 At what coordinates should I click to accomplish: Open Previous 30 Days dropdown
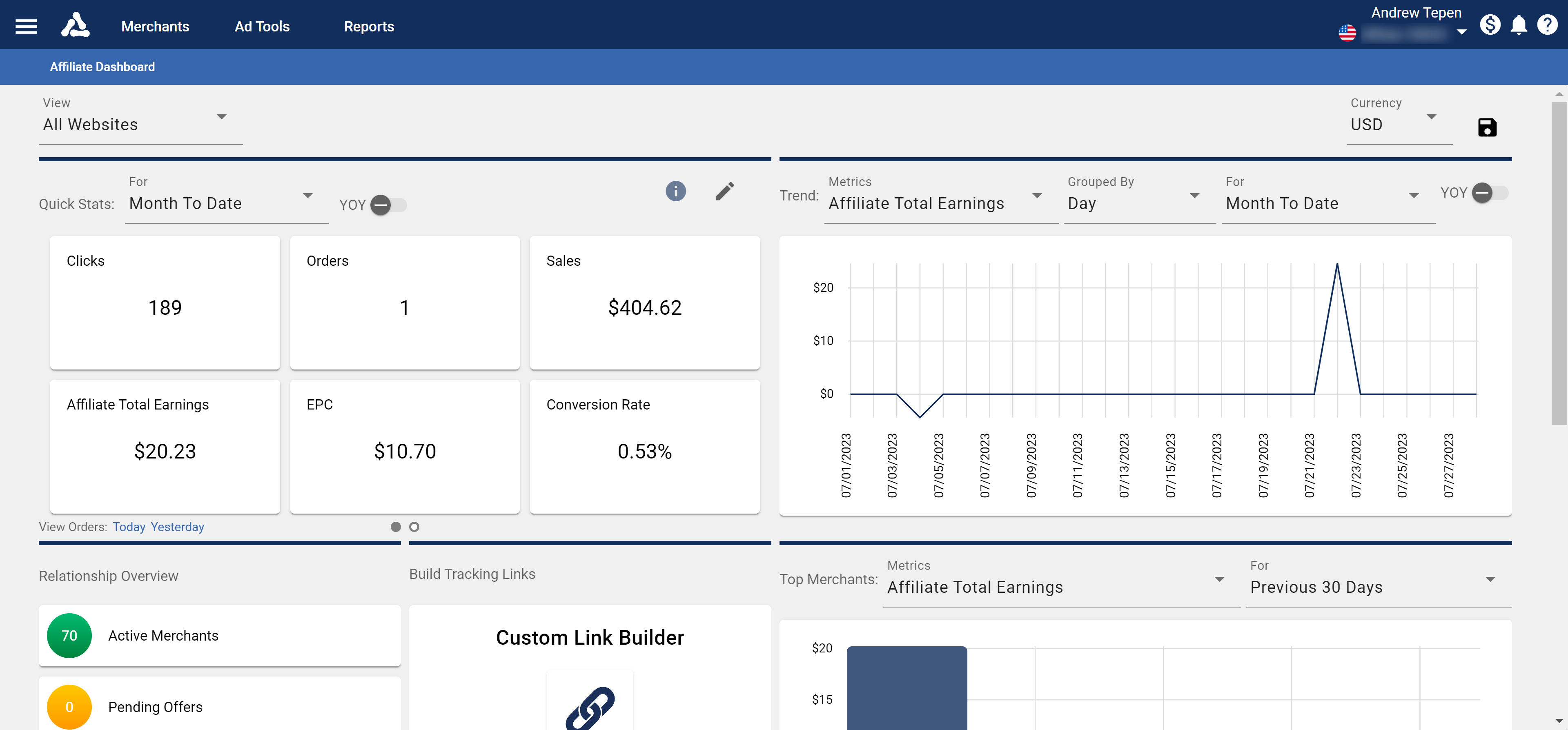(x=1378, y=582)
